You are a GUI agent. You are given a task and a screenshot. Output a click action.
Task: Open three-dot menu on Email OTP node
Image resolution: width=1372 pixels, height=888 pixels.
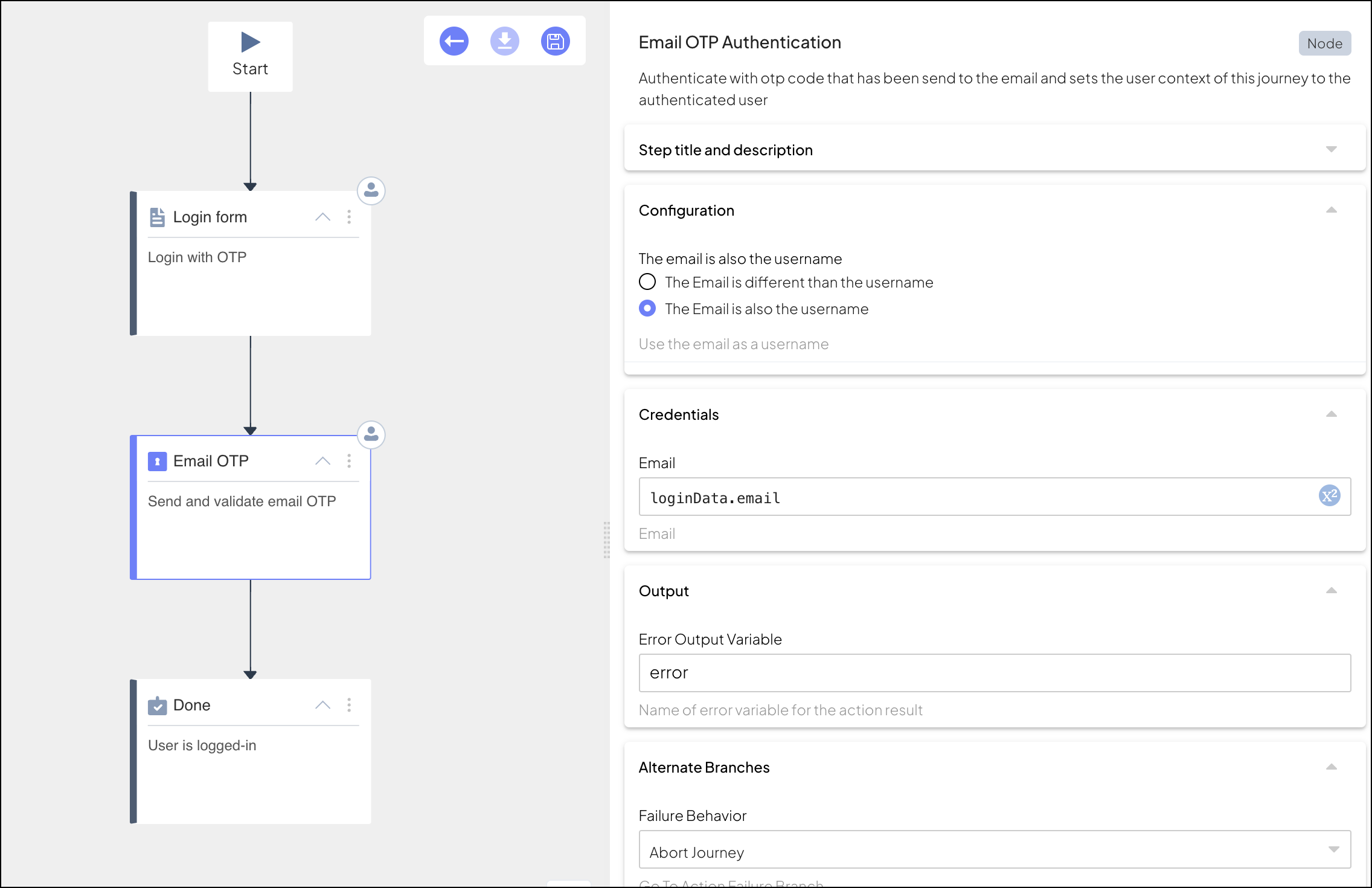[349, 462]
